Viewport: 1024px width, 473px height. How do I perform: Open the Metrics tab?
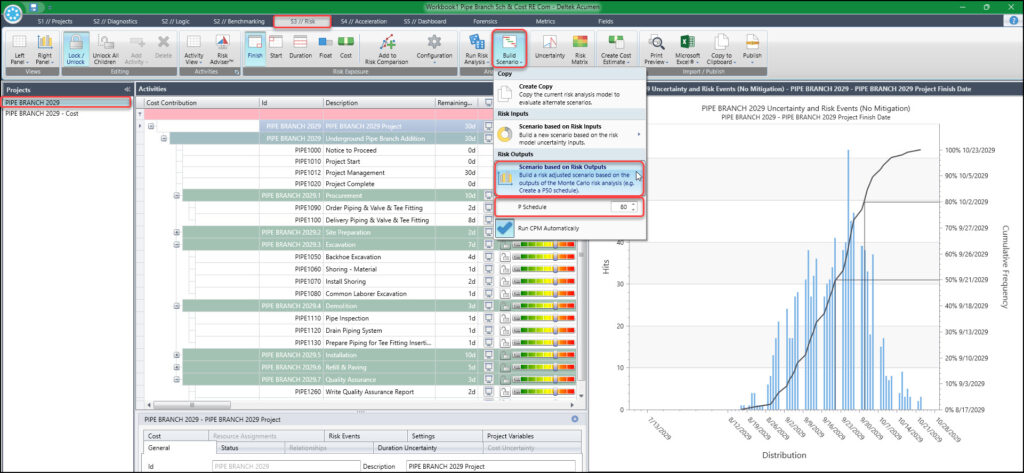coord(545,22)
